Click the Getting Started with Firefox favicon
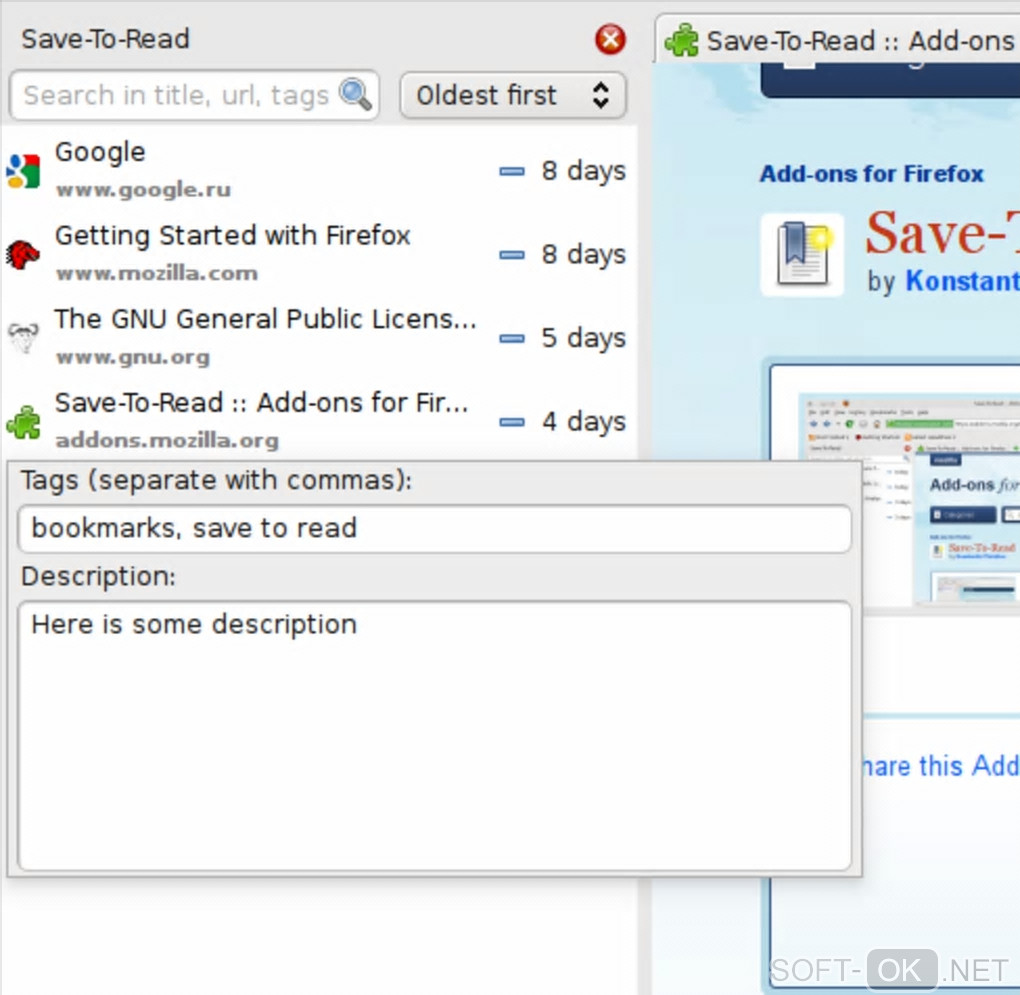This screenshot has height=995, width=1020. coord(23,254)
